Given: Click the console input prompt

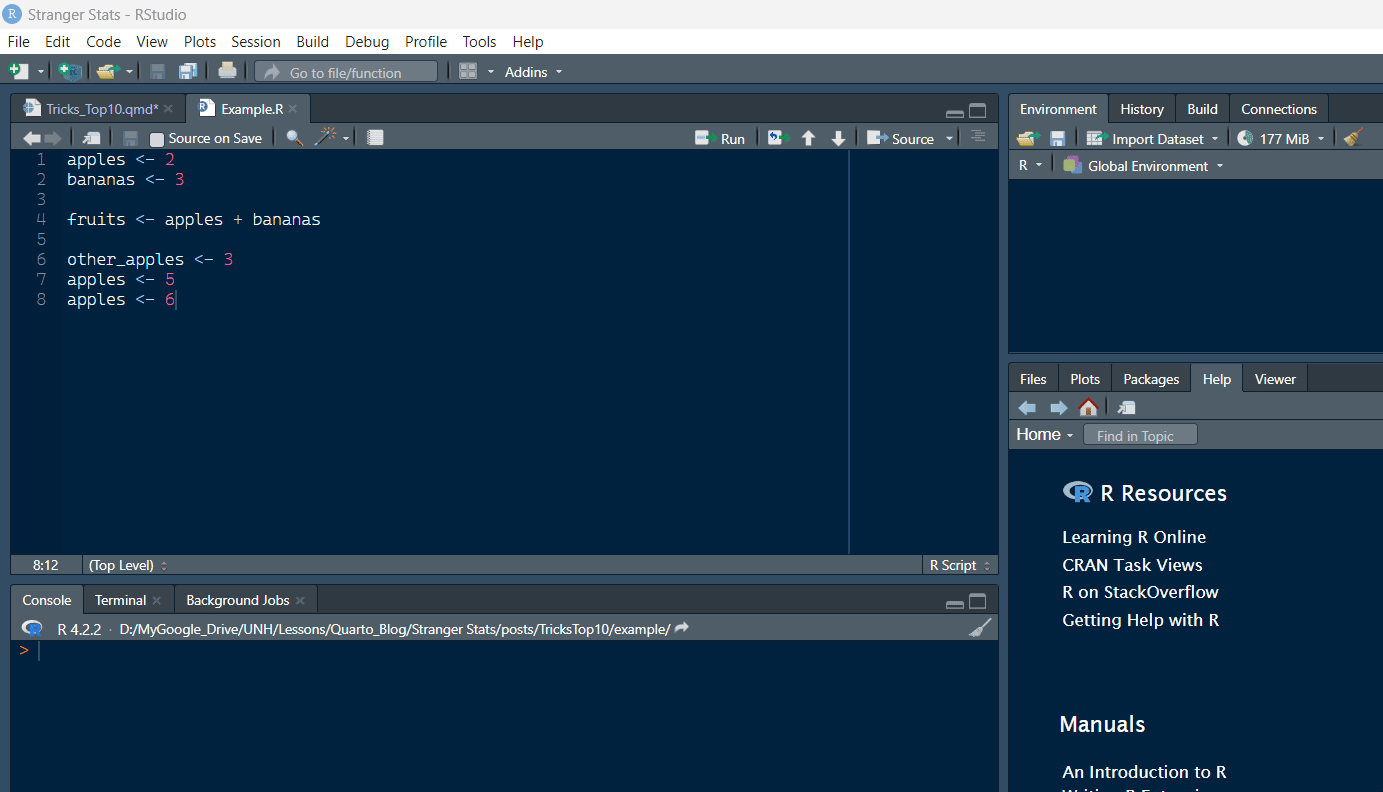Looking at the screenshot, I should pyautogui.click(x=504, y=650).
